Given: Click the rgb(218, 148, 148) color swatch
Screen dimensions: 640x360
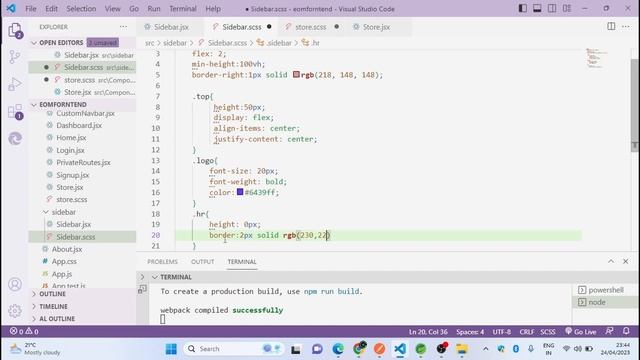Looking at the screenshot, I should [296, 75].
